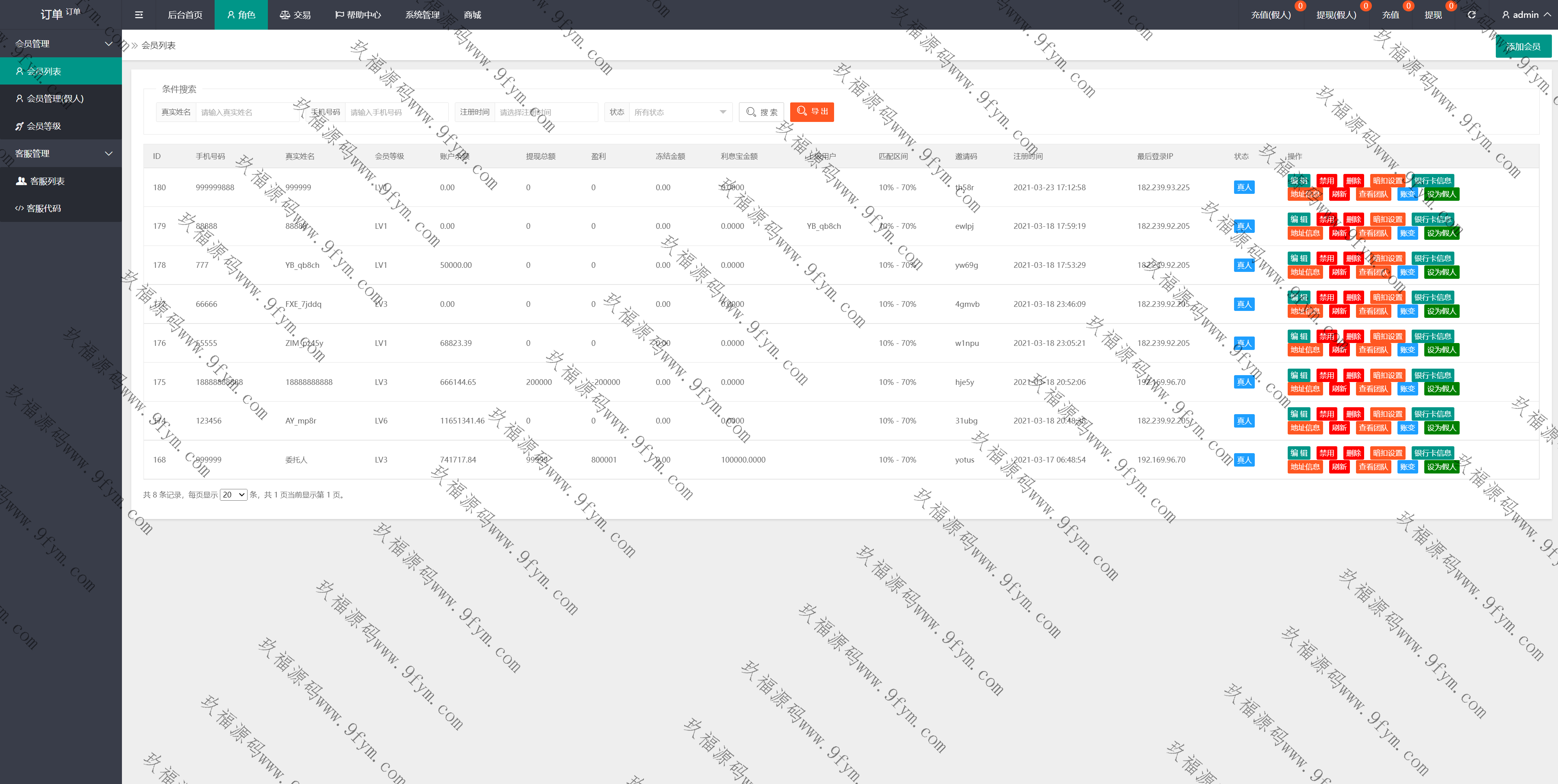This screenshot has width=1558, height=784.
Task: Click the 请输入手机号码 input field
Action: [x=396, y=112]
